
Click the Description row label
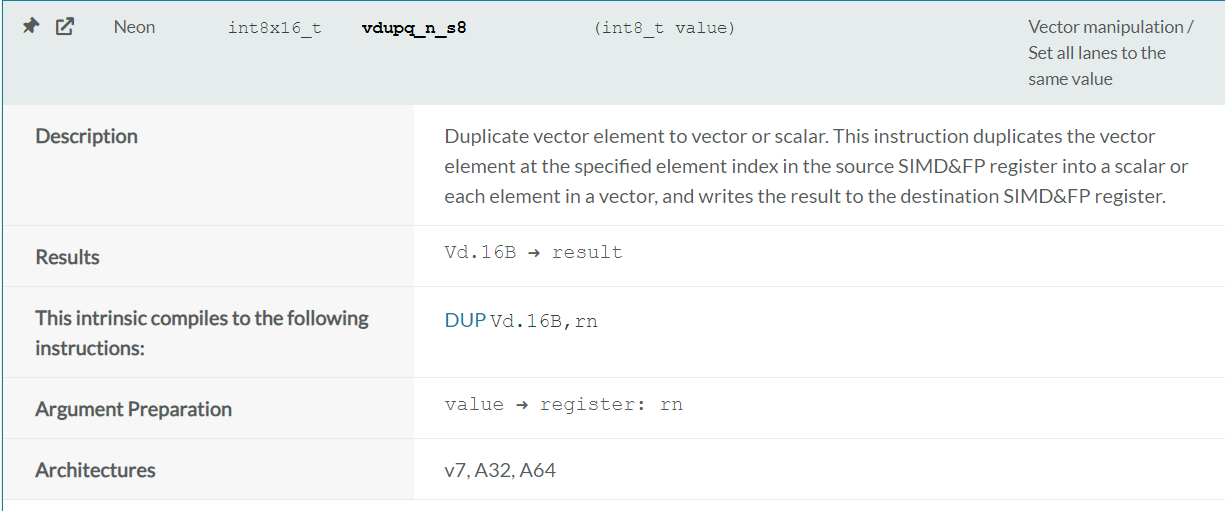(x=87, y=136)
